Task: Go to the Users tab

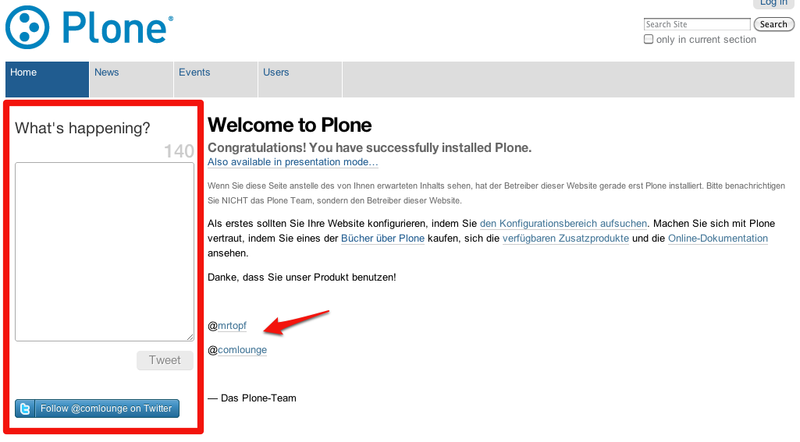Action: [x=276, y=73]
